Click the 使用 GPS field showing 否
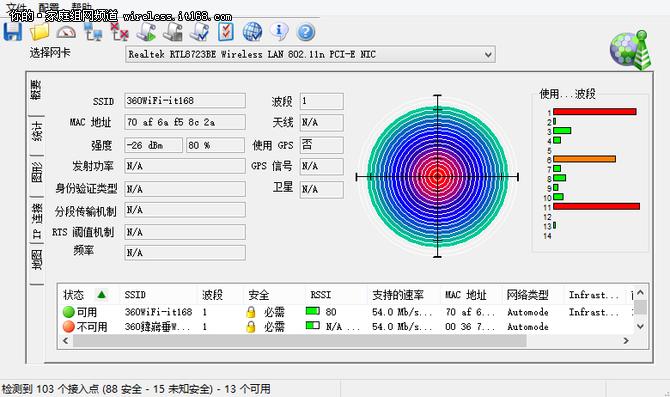 click(321, 145)
